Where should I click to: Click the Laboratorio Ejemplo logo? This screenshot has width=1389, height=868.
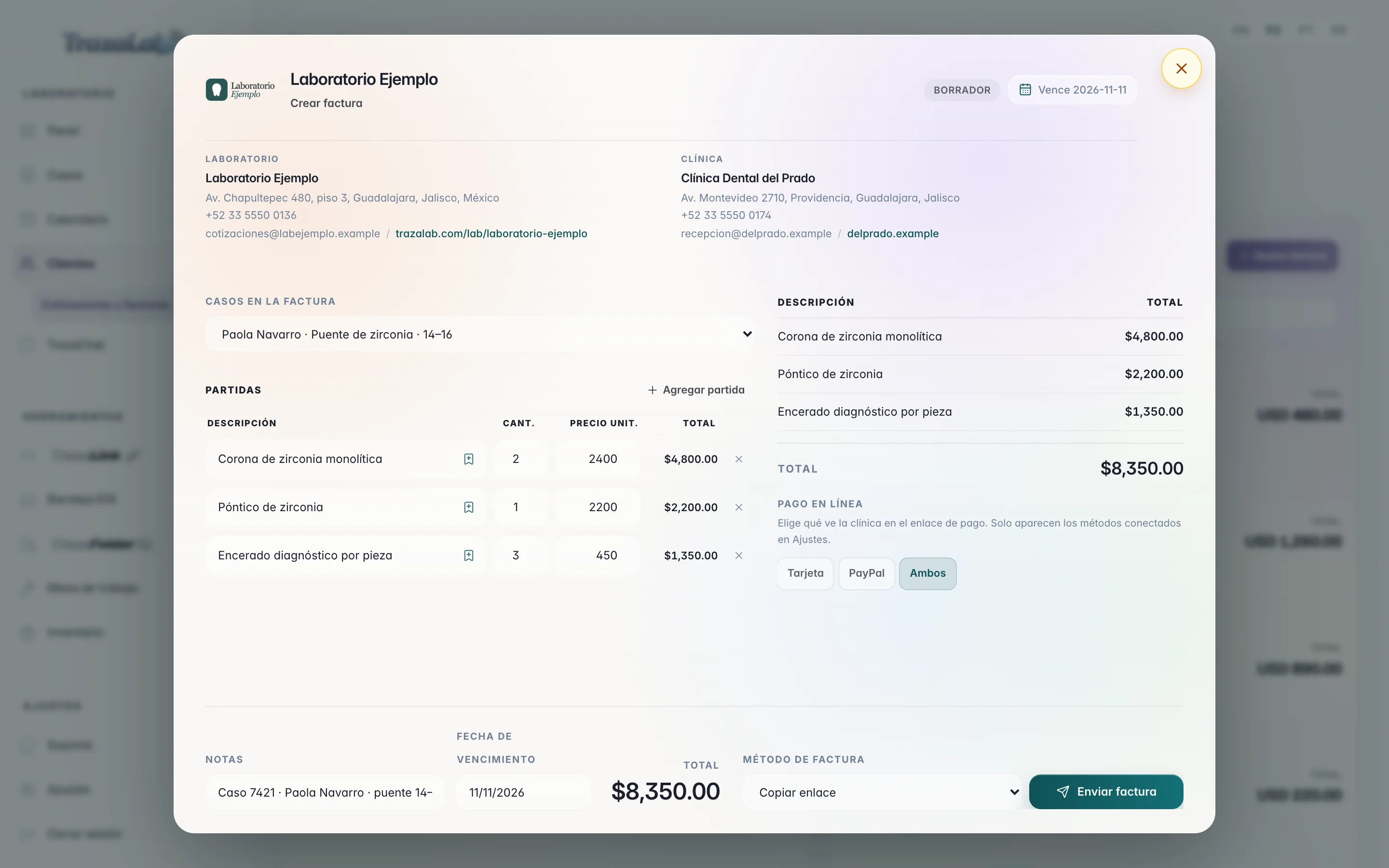240,90
